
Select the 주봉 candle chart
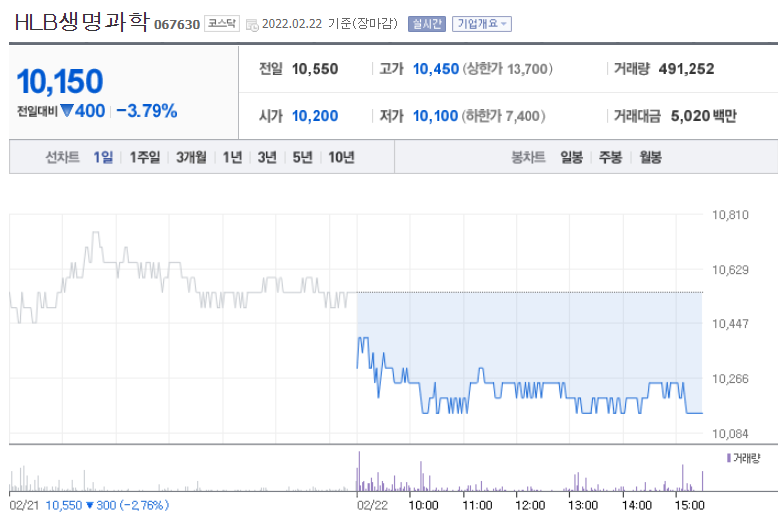coord(610,157)
